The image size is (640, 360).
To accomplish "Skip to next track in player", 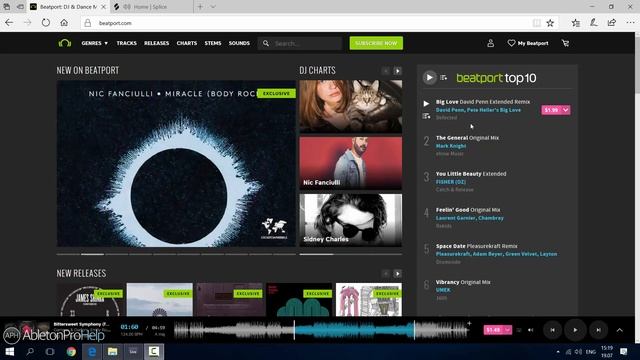I will [598, 330].
